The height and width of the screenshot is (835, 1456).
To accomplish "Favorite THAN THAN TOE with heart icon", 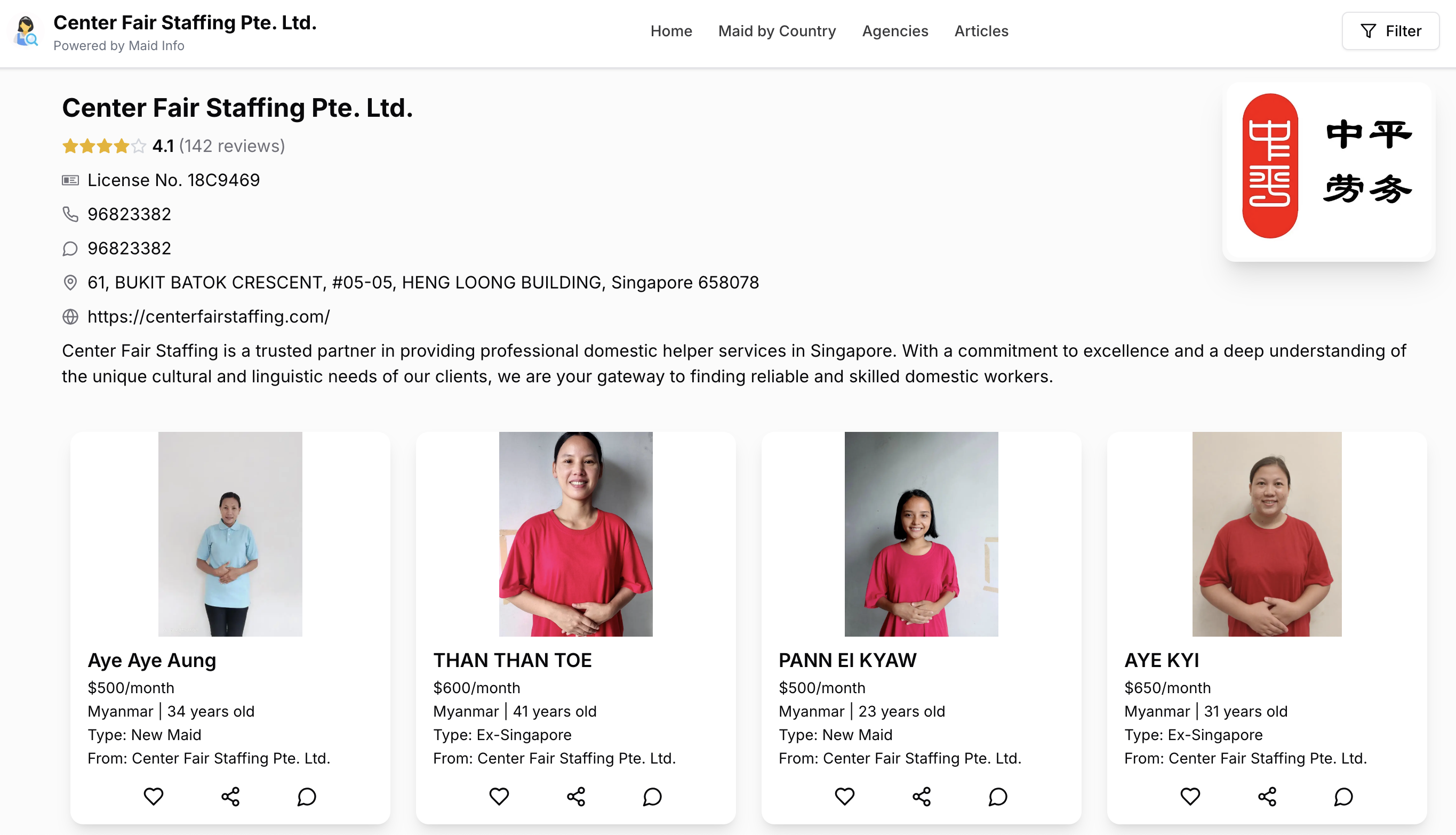I will tap(499, 797).
